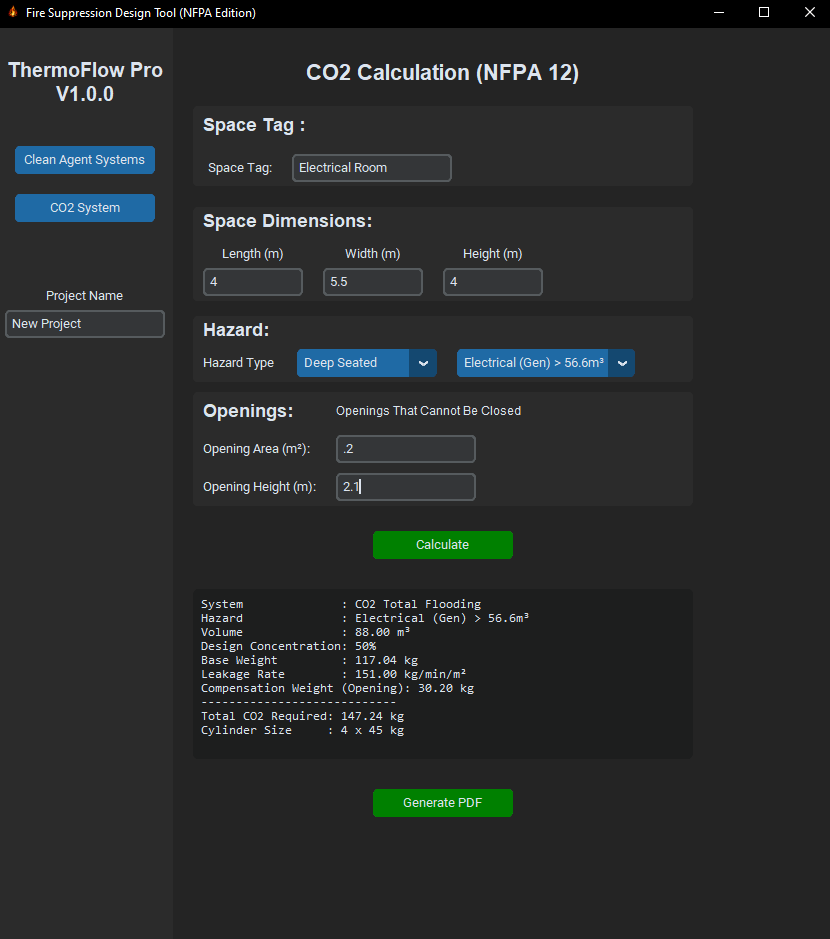Minimize the Fire Suppression Design Tool window
This screenshot has width=830, height=939.
[x=718, y=13]
